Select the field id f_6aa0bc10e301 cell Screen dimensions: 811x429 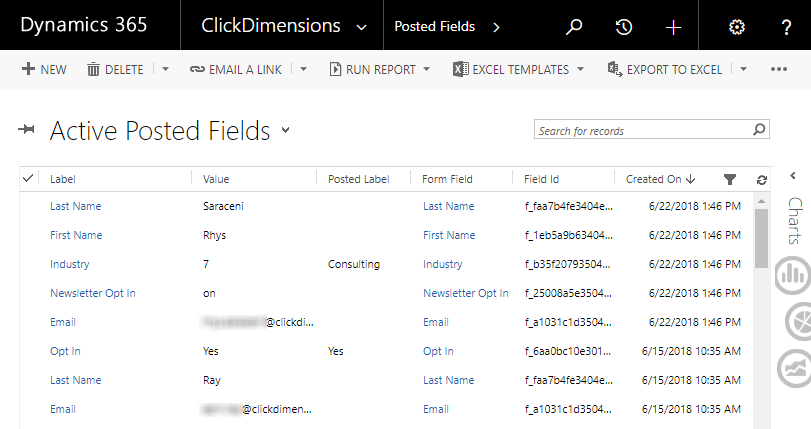pos(568,351)
